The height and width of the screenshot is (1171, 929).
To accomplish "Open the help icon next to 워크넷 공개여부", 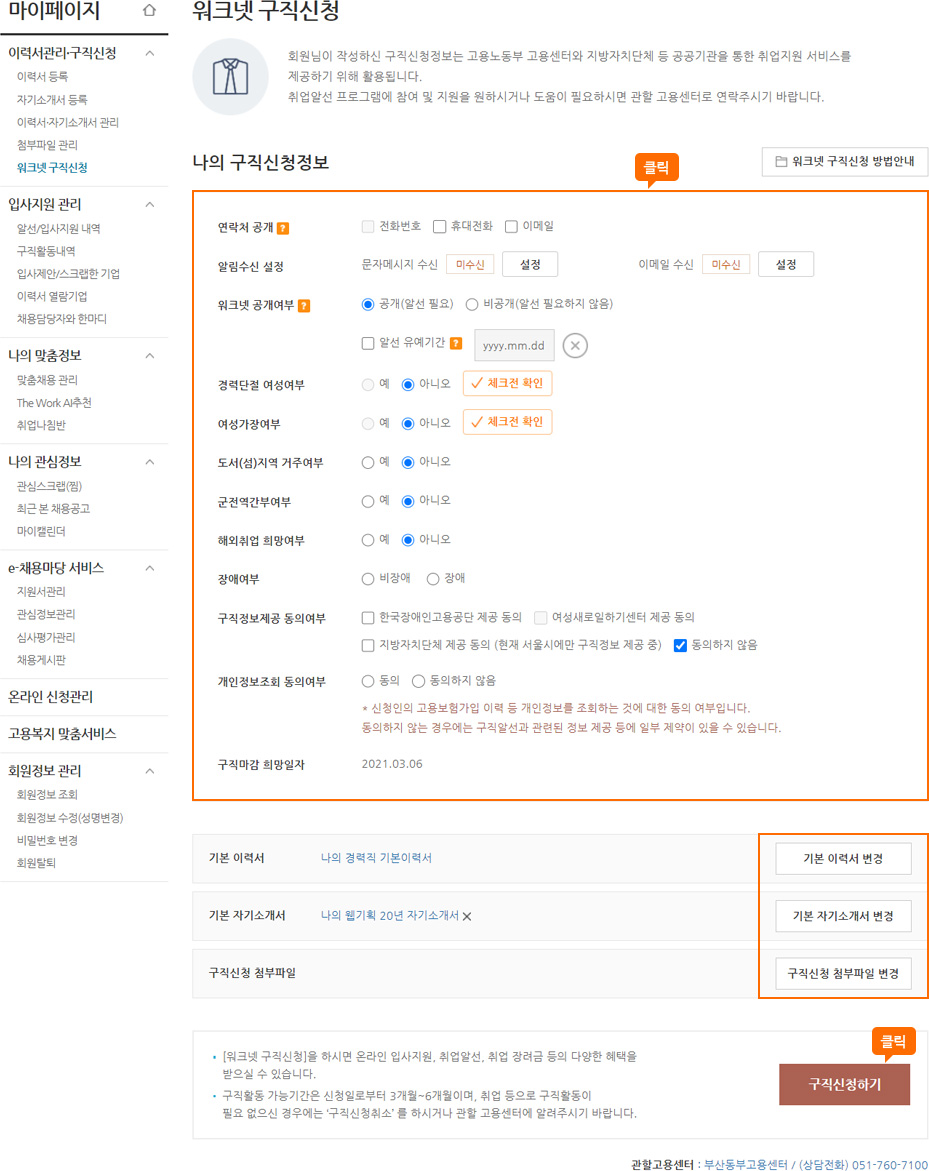I will tap(303, 305).
